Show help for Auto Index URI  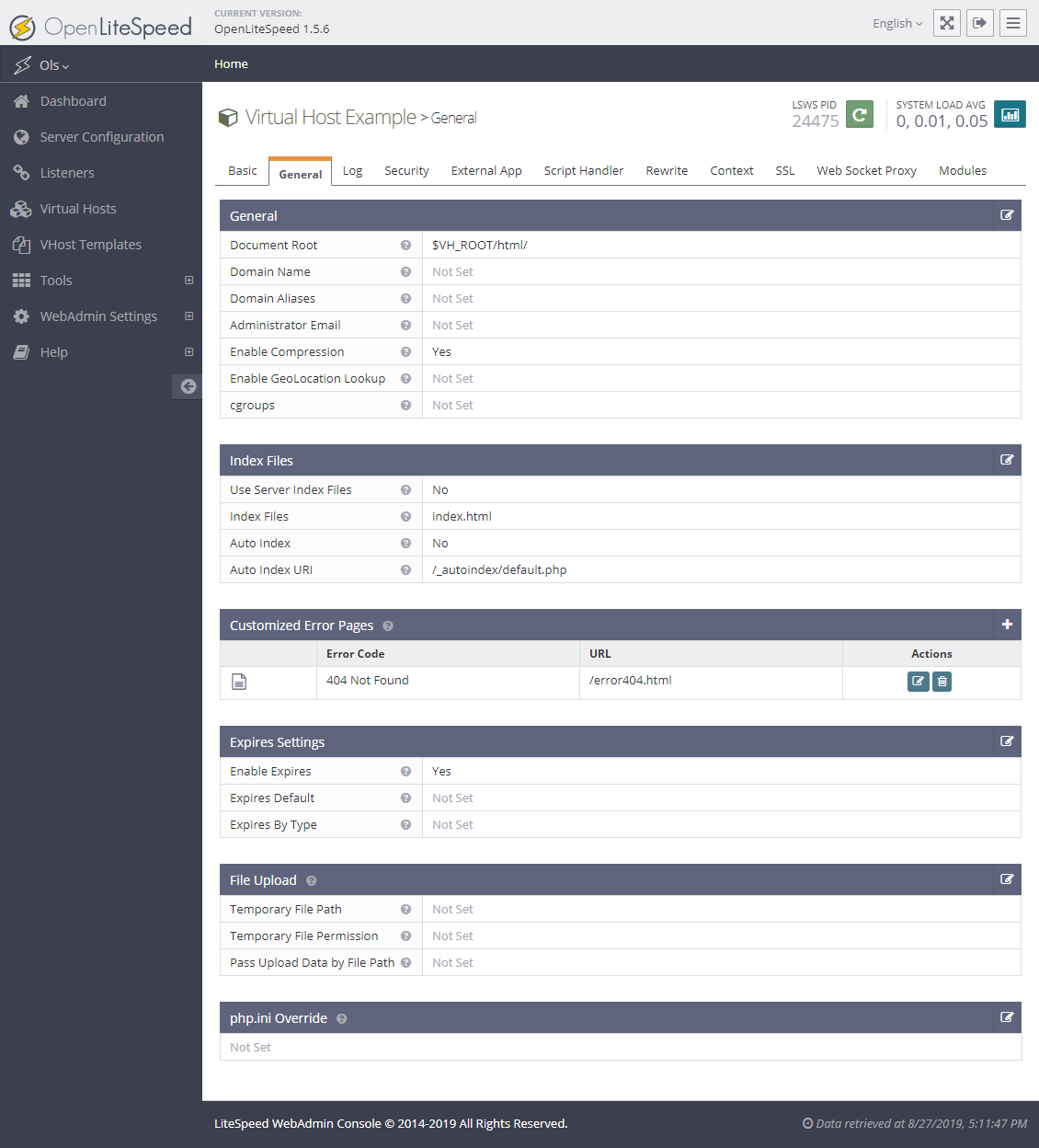pos(405,570)
